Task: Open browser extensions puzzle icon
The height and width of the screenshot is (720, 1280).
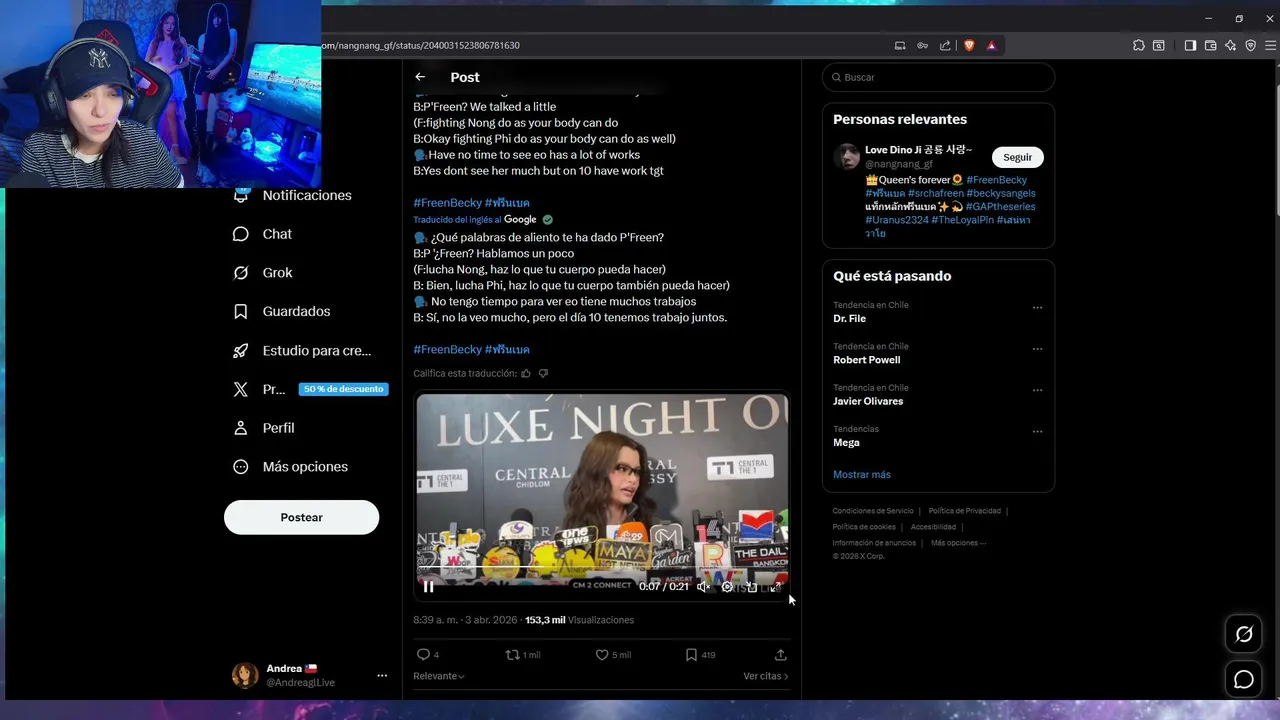Action: pyautogui.click(x=1139, y=45)
